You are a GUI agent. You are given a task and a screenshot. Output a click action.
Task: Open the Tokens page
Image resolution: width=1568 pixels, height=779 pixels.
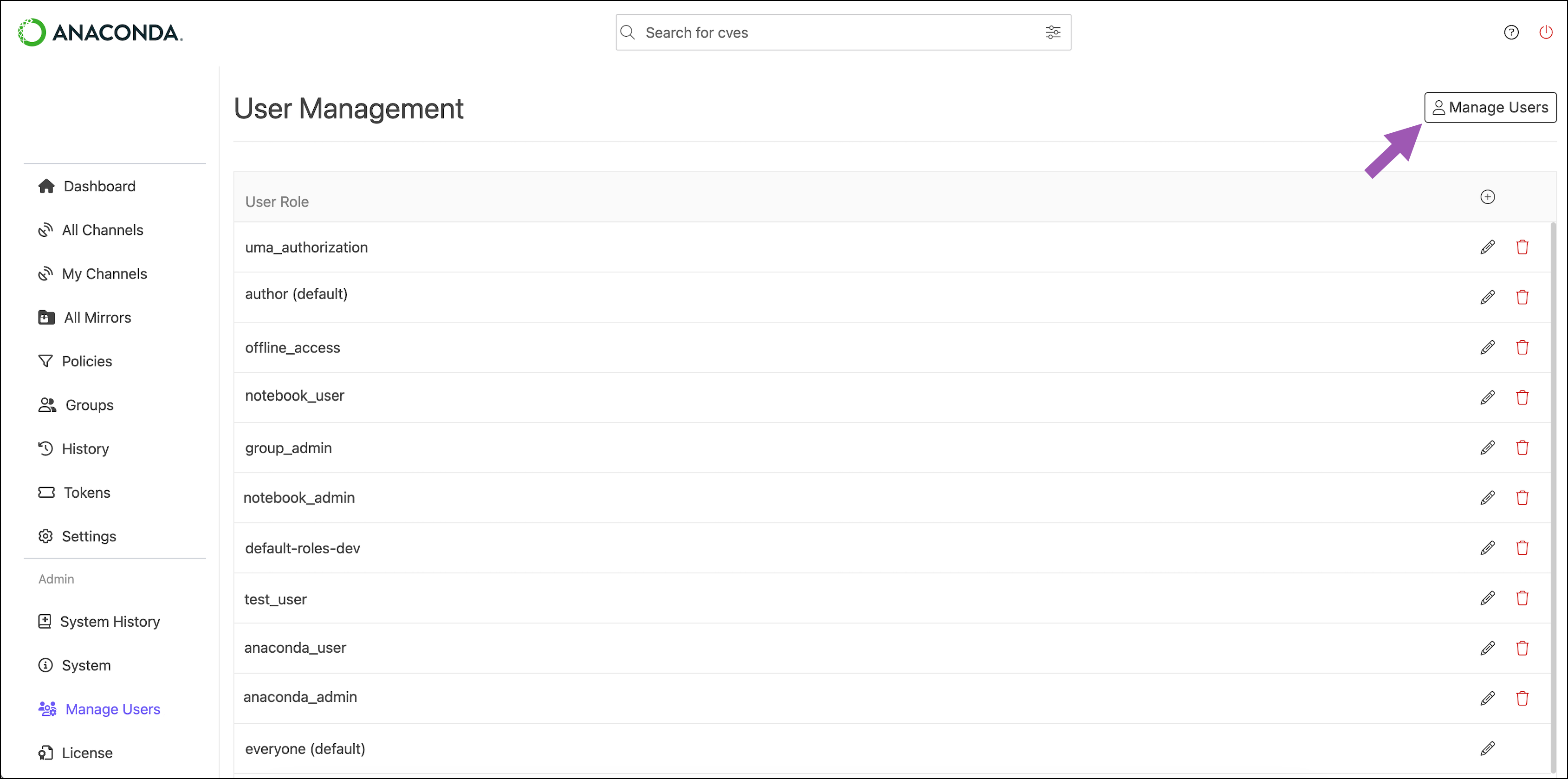[x=87, y=493]
